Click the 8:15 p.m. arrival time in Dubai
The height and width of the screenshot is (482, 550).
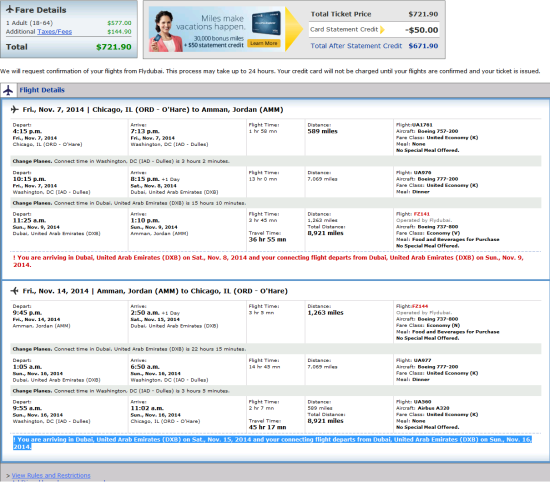click(x=145, y=179)
